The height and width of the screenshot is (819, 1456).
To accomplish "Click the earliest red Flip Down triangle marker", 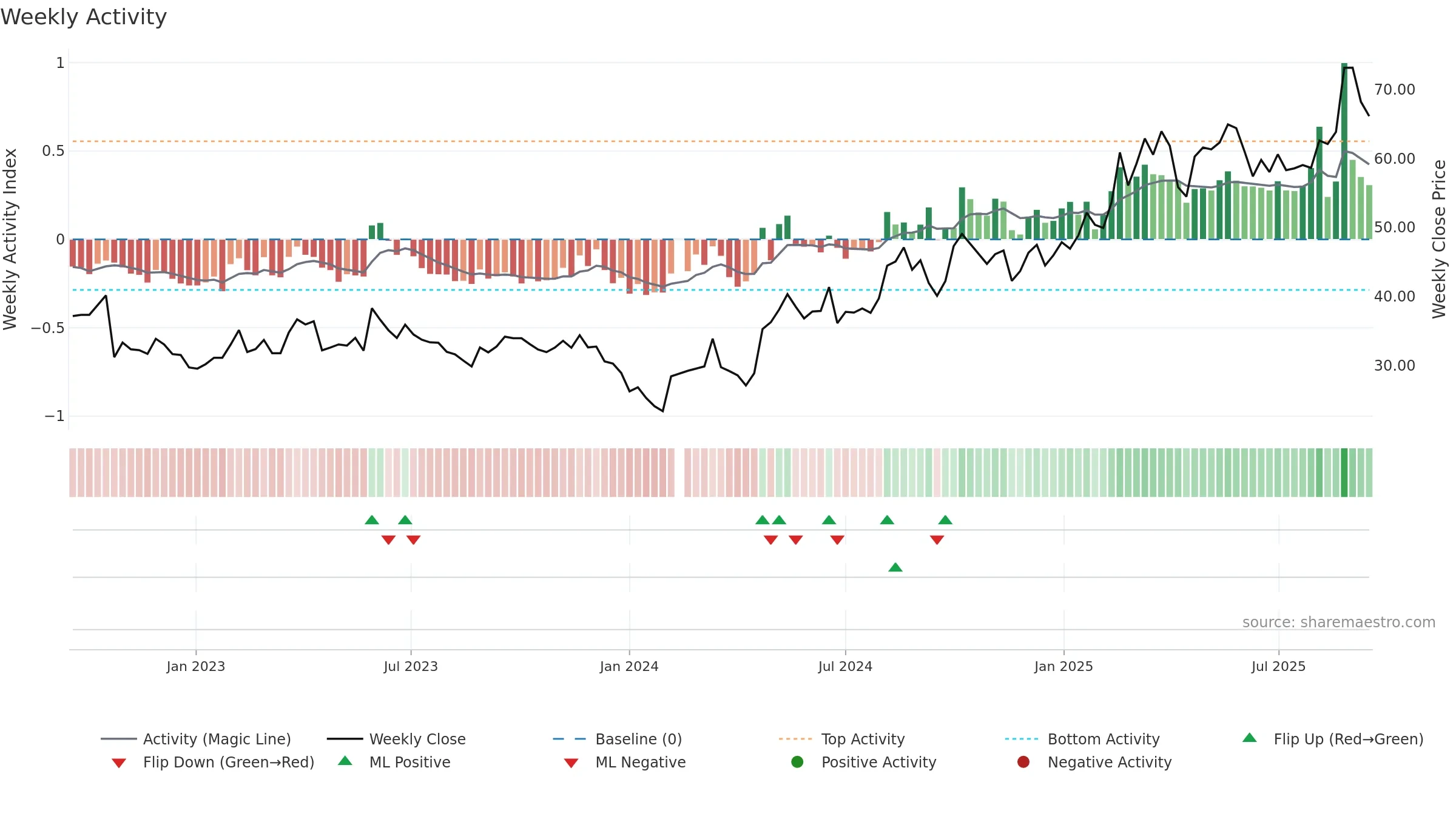I will (x=389, y=540).
